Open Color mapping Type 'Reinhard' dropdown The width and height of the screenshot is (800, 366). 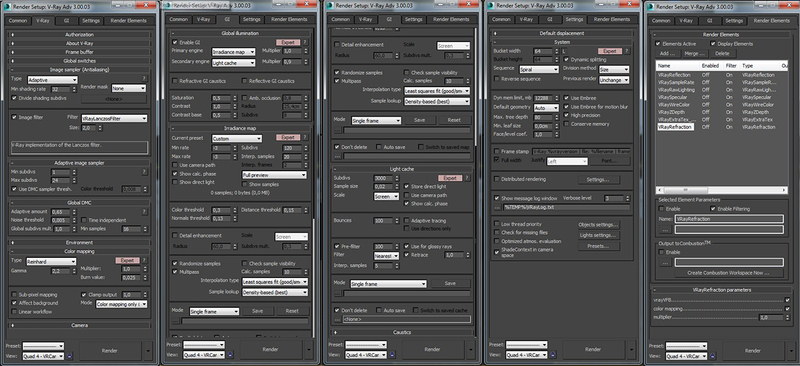pyautogui.click(x=51, y=261)
